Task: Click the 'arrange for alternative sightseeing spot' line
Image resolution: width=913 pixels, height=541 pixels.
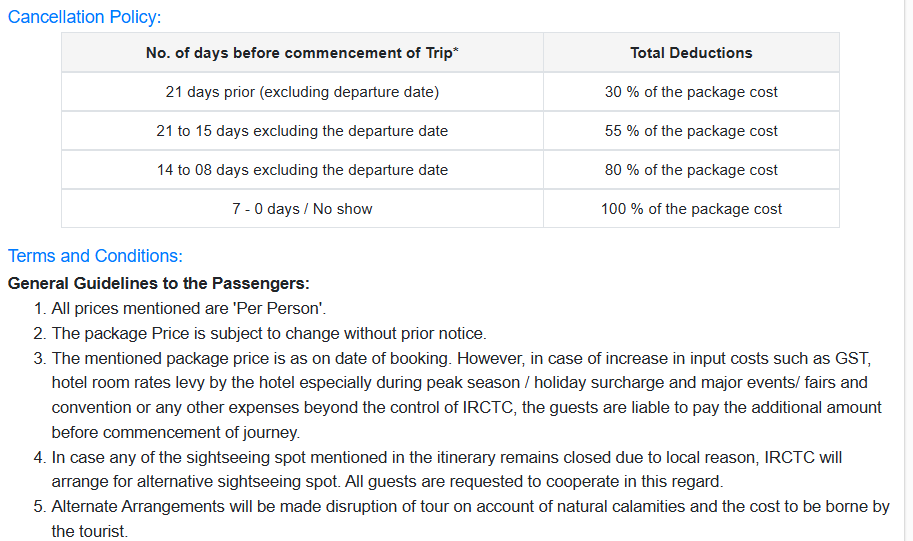Action: coord(387,482)
